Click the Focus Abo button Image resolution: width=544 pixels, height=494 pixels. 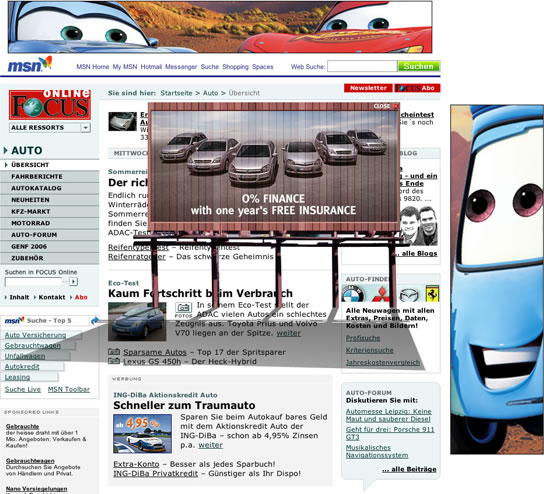pyautogui.click(x=417, y=88)
